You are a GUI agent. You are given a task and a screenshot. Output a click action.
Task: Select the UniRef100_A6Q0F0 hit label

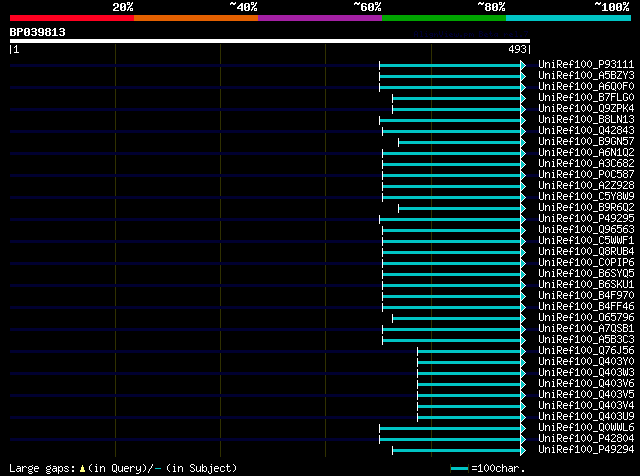pyautogui.click(x=586, y=87)
